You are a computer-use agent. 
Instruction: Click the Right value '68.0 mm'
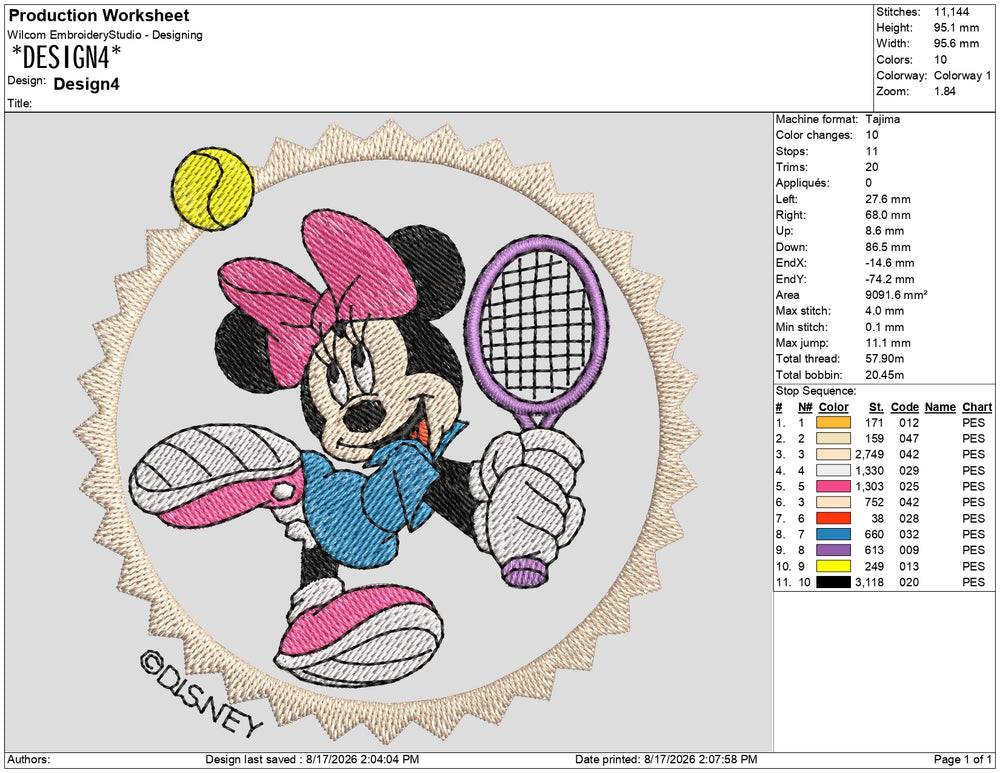click(x=888, y=215)
